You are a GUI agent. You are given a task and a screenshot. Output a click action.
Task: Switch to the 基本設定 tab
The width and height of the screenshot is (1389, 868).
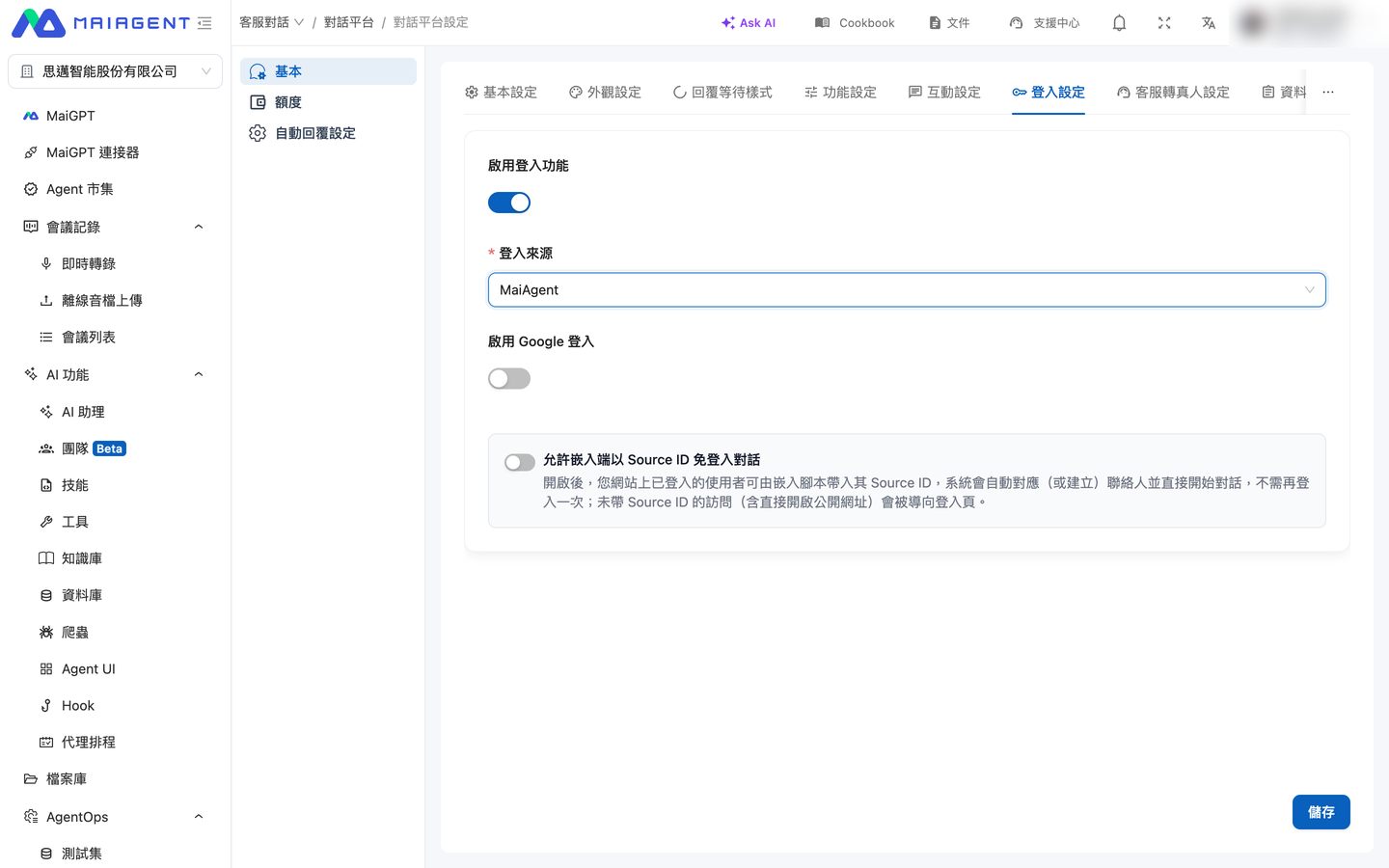click(501, 93)
